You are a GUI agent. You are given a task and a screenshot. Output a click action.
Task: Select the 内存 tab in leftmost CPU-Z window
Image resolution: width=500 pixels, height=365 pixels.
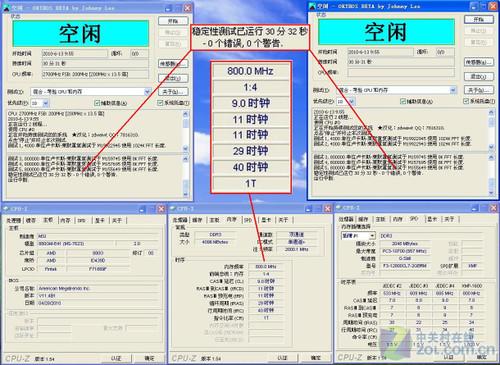(x=65, y=220)
